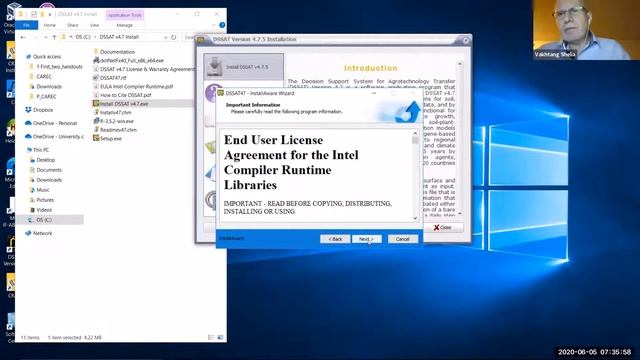
Task: Switch to the Share ribbon tab
Action: point(73,25)
